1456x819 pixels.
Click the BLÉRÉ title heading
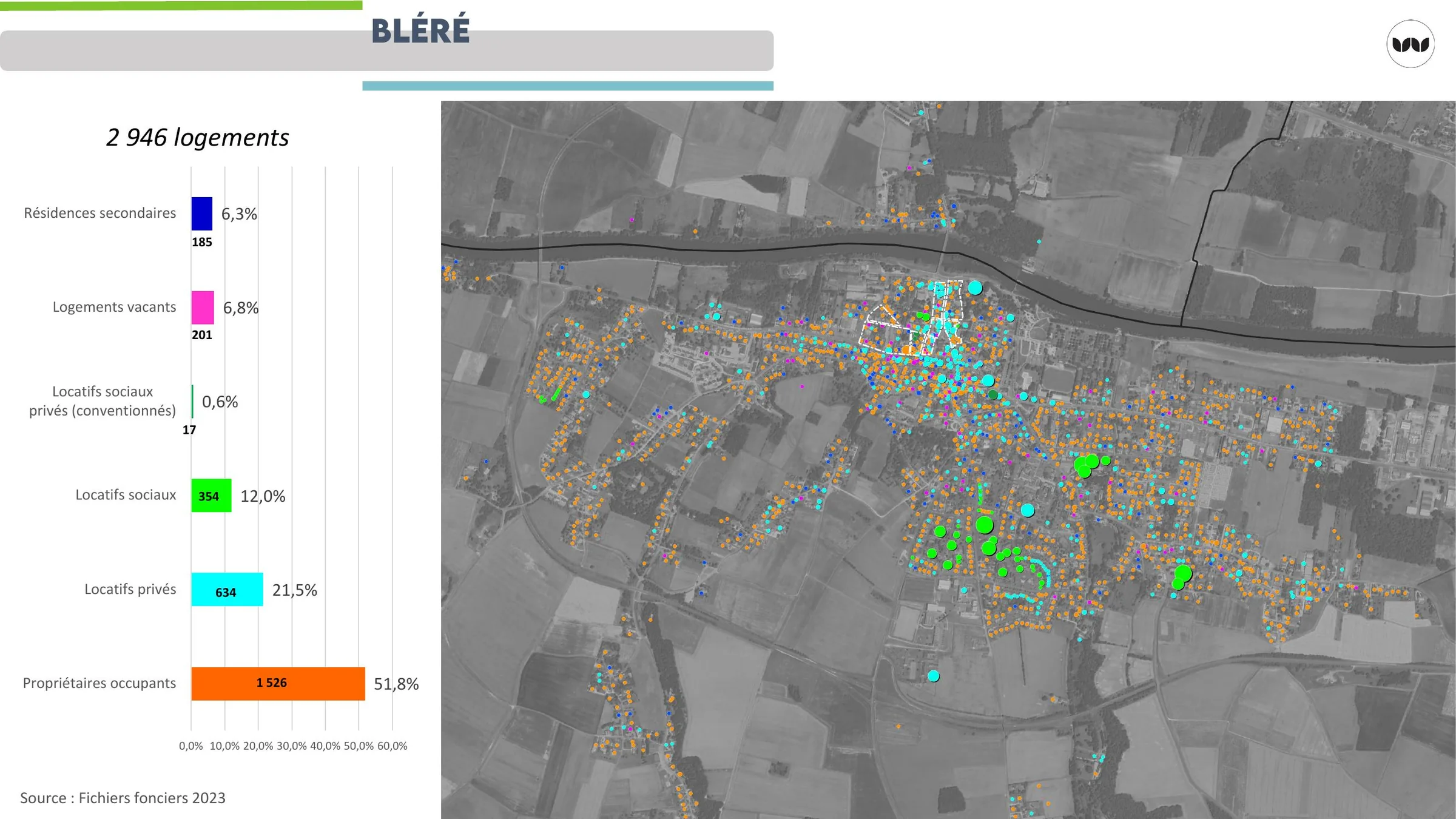point(420,30)
